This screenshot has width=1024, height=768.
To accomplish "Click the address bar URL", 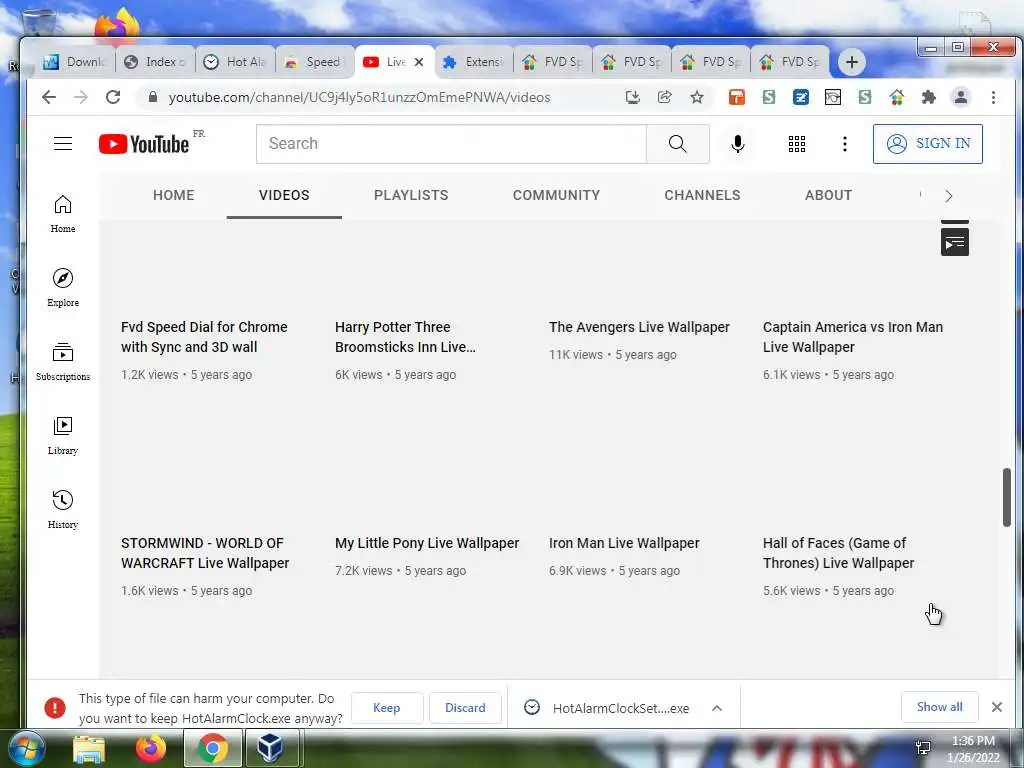I will [x=359, y=97].
